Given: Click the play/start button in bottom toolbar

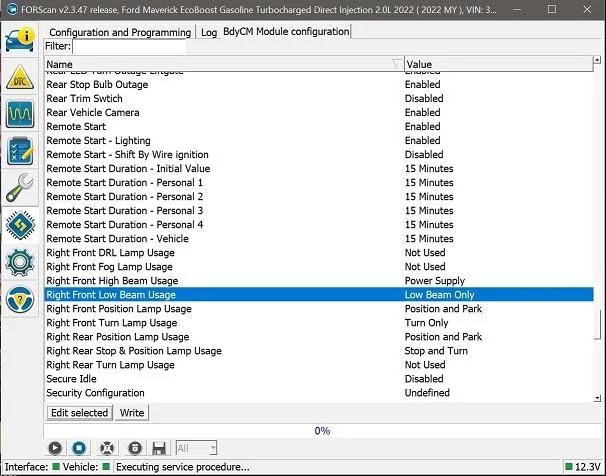Looking at the screenshot, I should [55, 448].
